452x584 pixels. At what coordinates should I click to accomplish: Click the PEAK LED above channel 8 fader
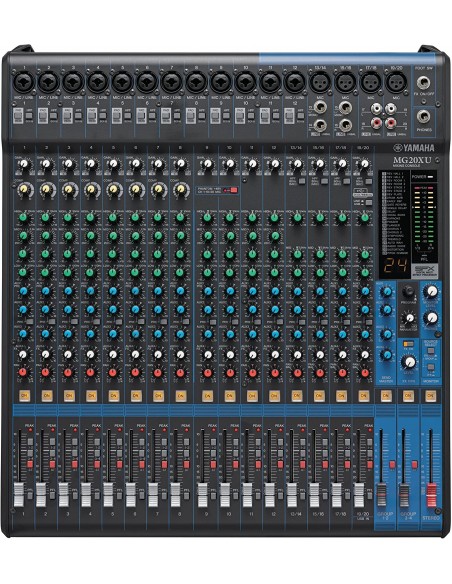click(x=187, y=430)
